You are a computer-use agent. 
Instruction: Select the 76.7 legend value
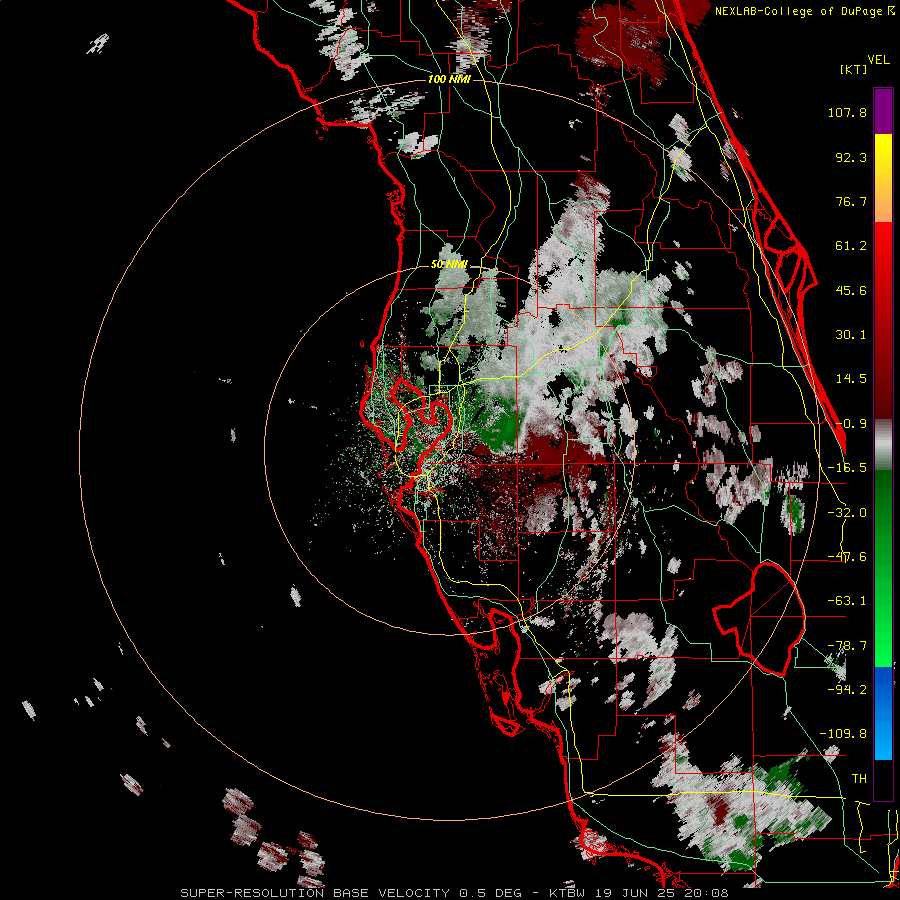pyautogui.click(x=851, y=201)
